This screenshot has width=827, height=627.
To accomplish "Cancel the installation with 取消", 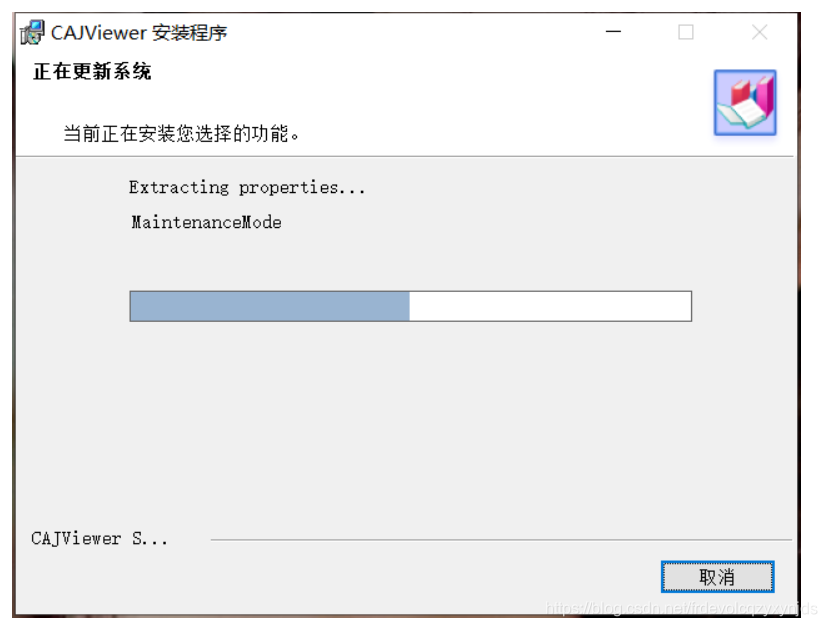I will tap(717, 577).
